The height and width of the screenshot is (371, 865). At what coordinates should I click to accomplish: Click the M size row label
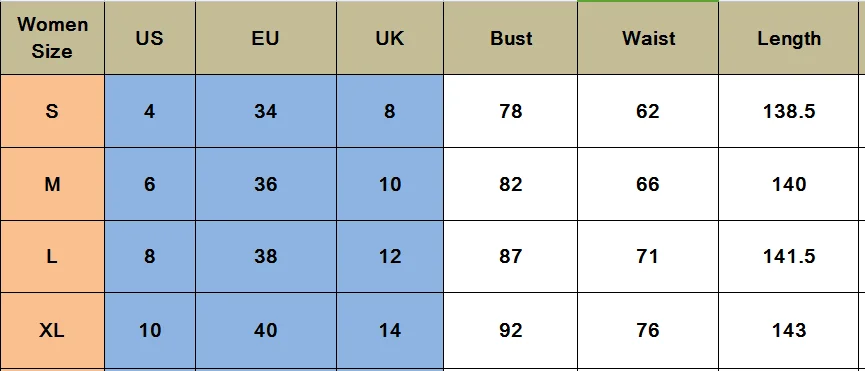click(52, 184)
